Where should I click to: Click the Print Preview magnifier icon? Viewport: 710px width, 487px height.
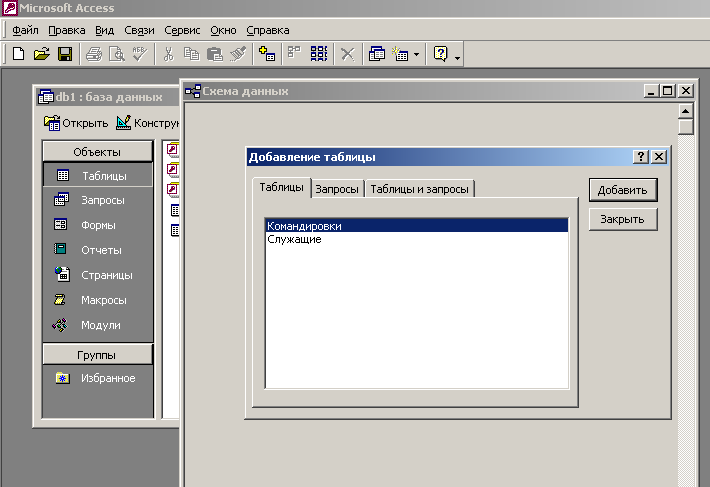tap(117, 54)
